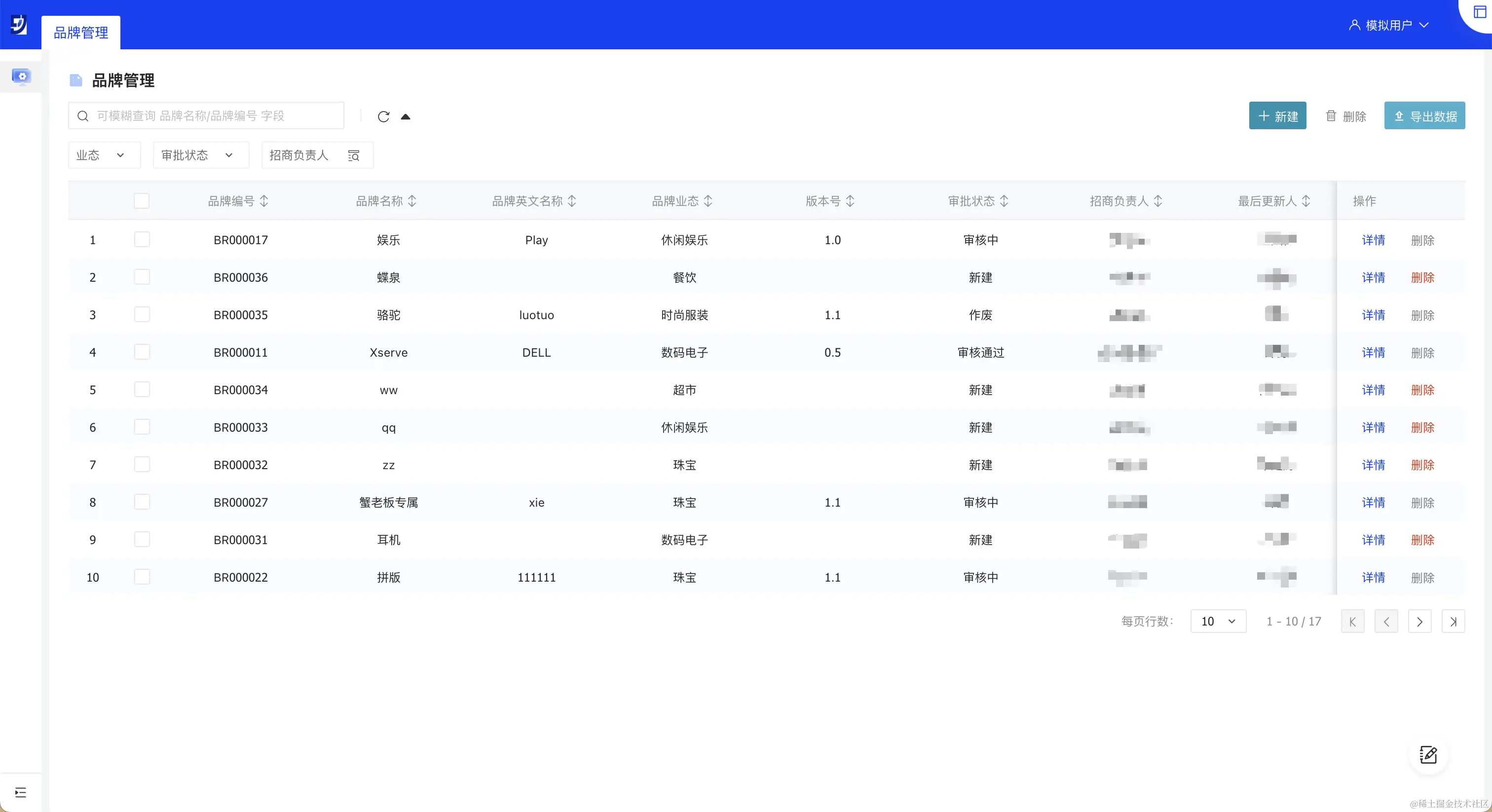Viewport: 1492px width, 812px height.
Task: Select checkbox for row BR000011 Xserve
Action: 141,352
